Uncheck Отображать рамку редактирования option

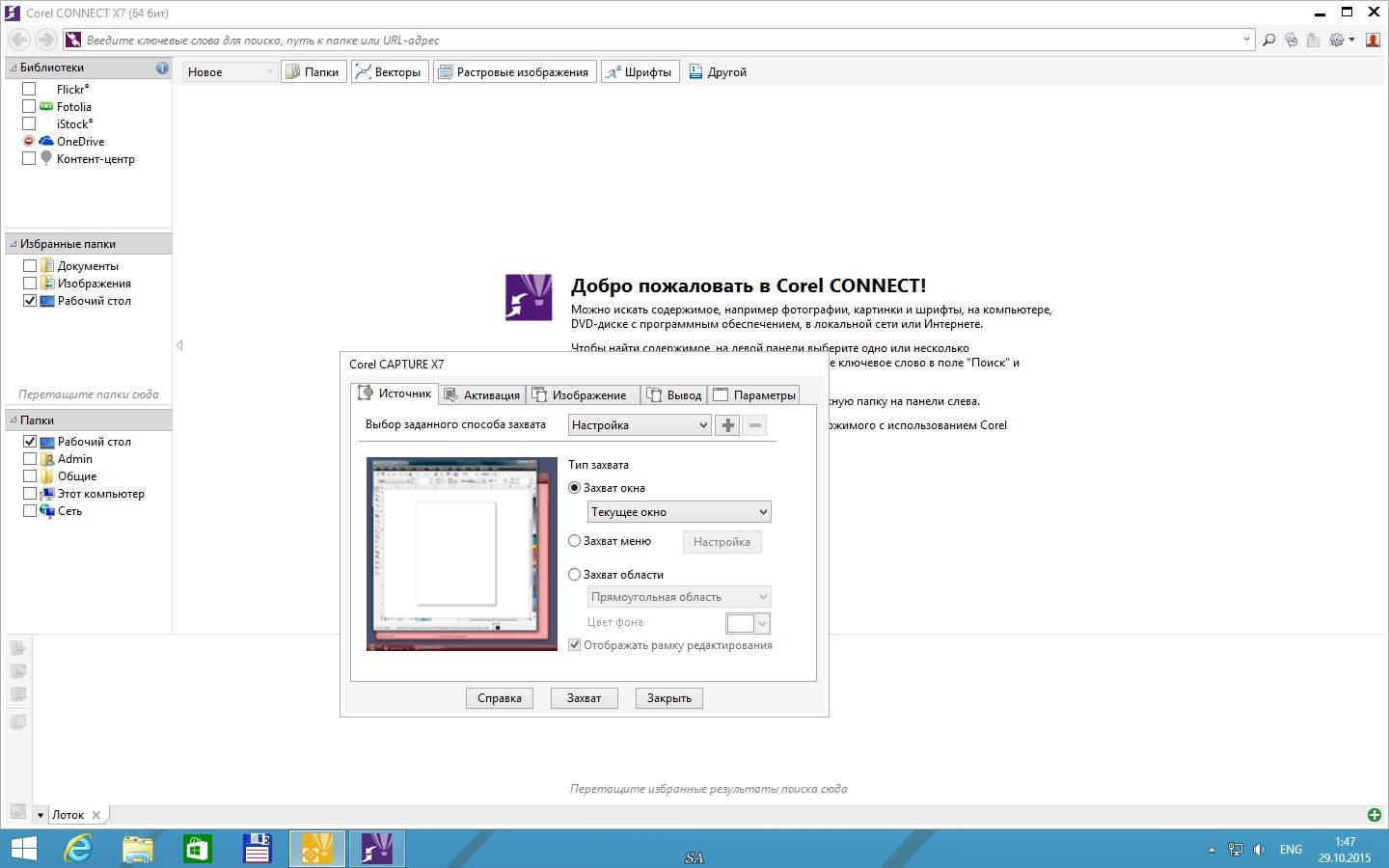pyautogui.click(x=574, y=644)
